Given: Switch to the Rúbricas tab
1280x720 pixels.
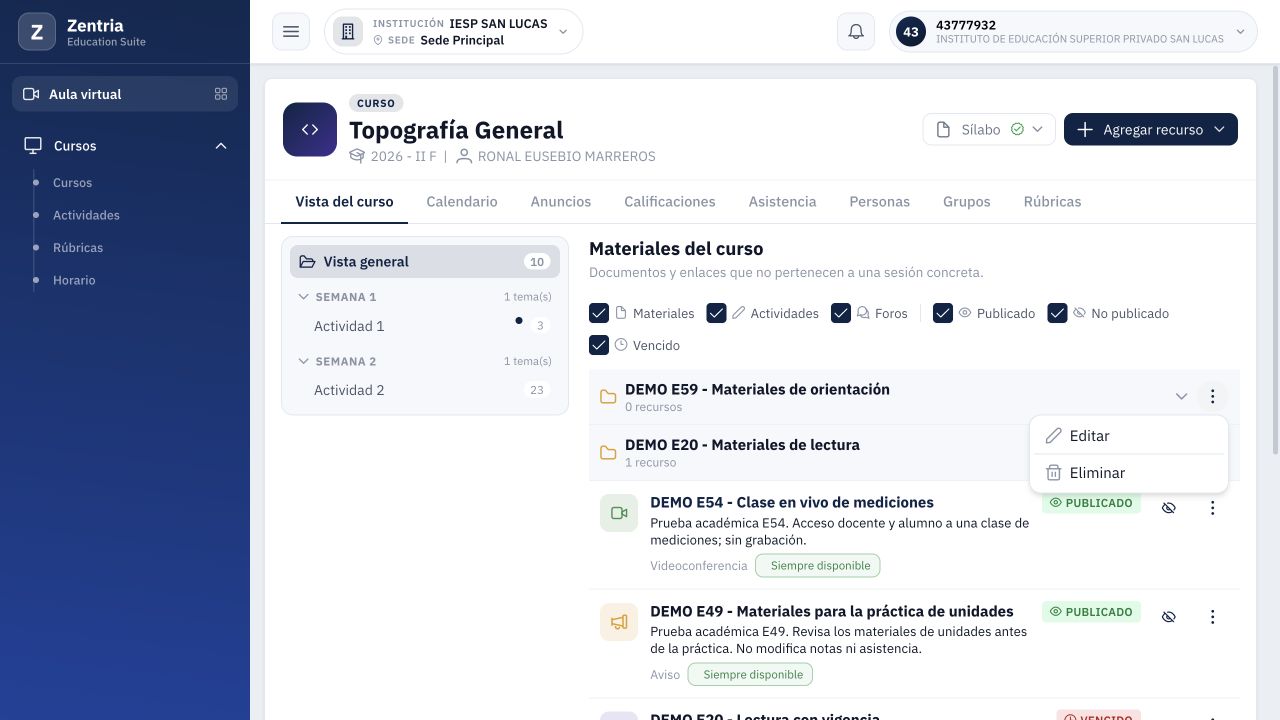Looking at the screenshot, I should point(1052,201).
